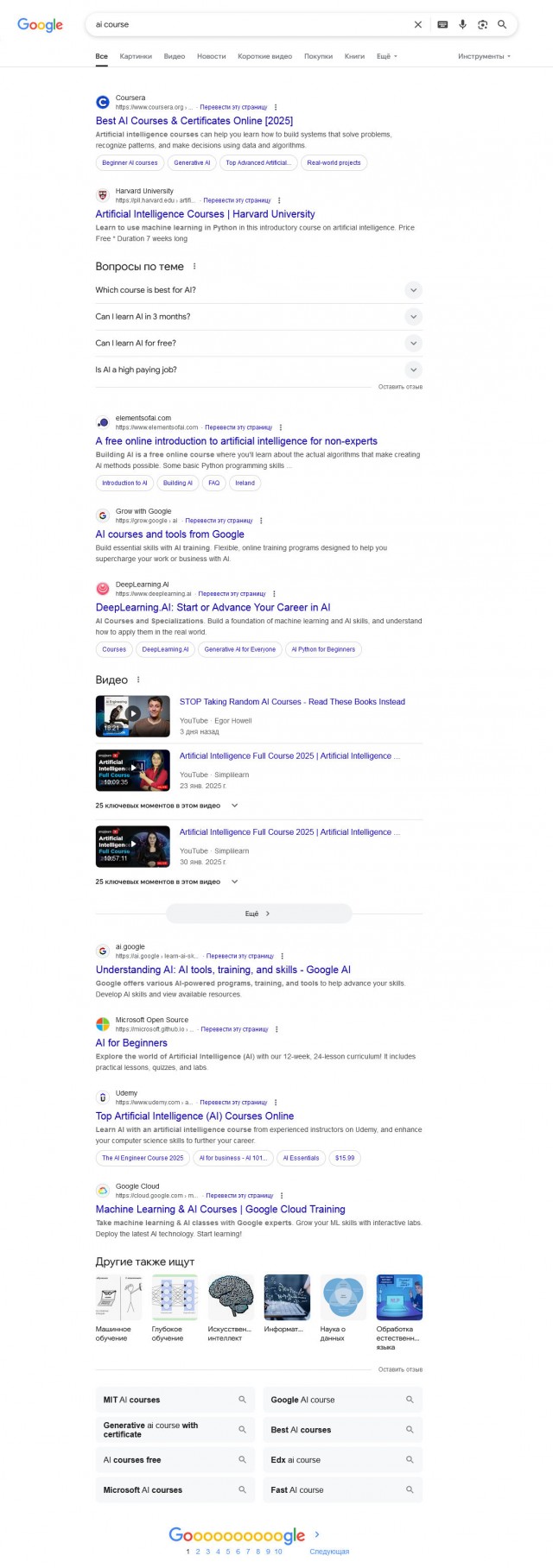Expand question Which course is best for AI?
Screen dimensions: 553x1568
(258, 290)
